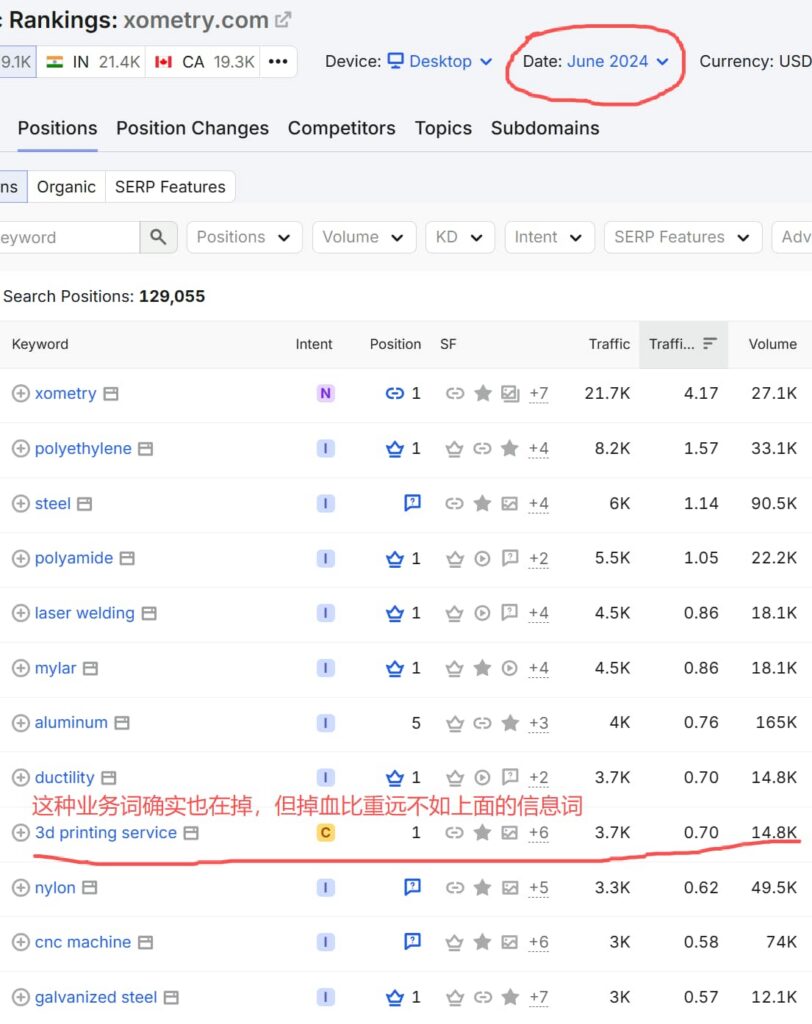
Task: Sort by the Traffic column header
Action: pos(609,344)
